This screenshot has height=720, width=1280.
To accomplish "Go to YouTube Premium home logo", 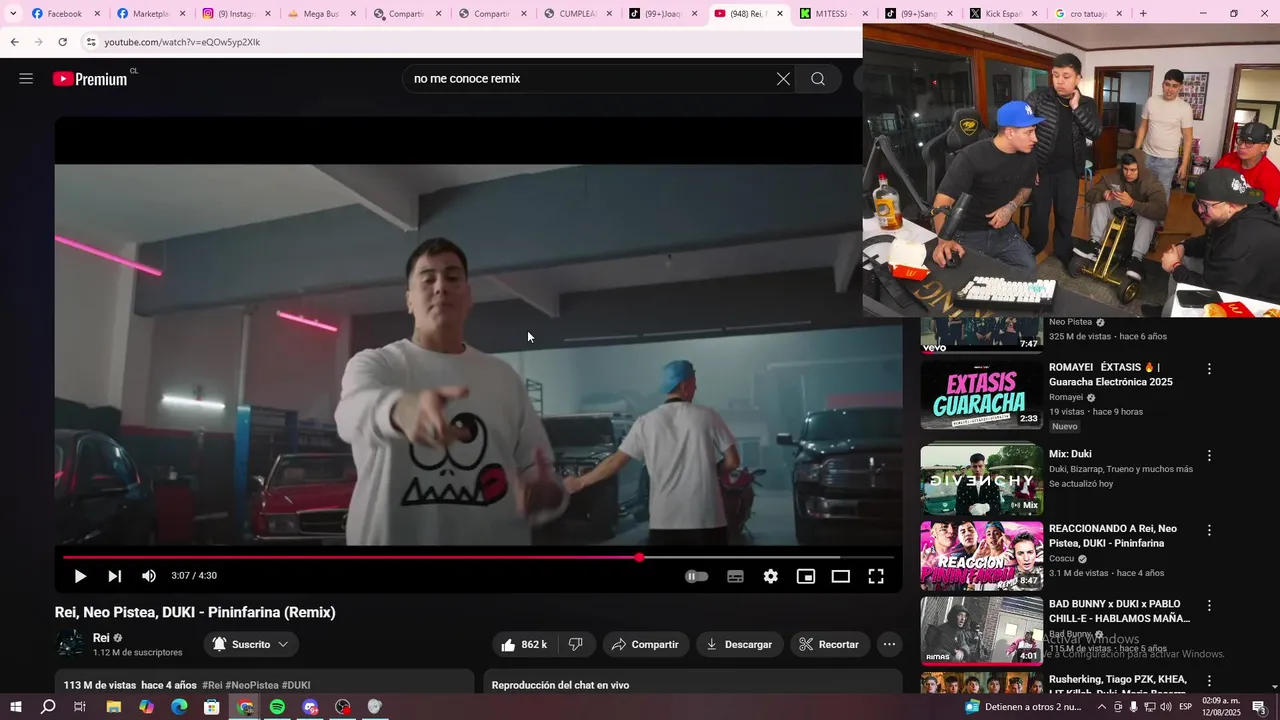I will pyautogui.click(x=90, y=79).
